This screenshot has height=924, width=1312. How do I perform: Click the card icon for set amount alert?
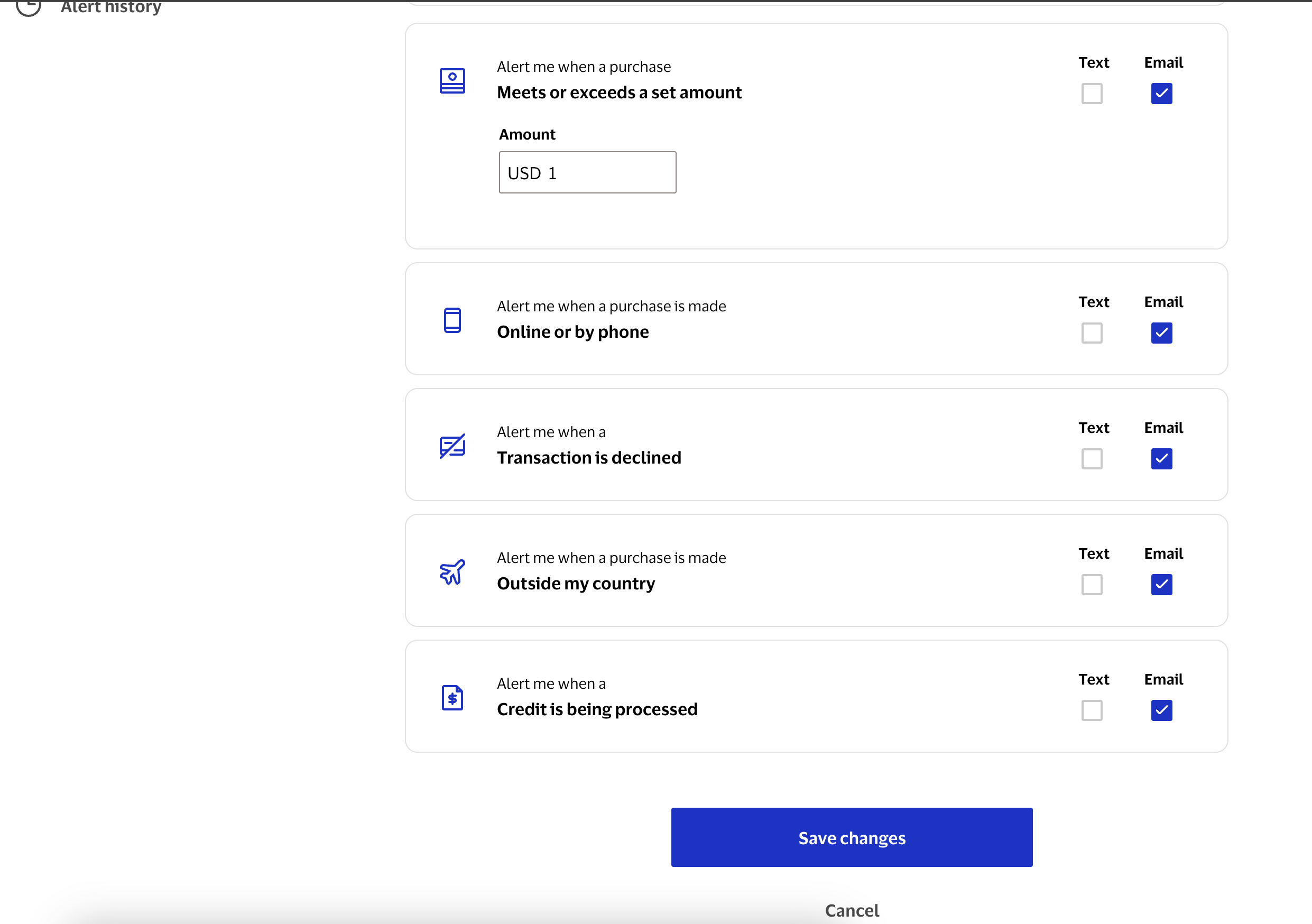click(452, 80)
